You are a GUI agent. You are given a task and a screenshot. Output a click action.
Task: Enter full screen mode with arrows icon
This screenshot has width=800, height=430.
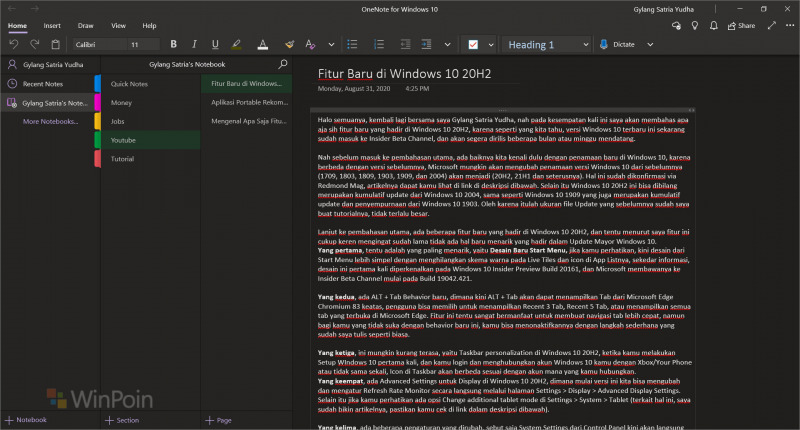(771, 25)
